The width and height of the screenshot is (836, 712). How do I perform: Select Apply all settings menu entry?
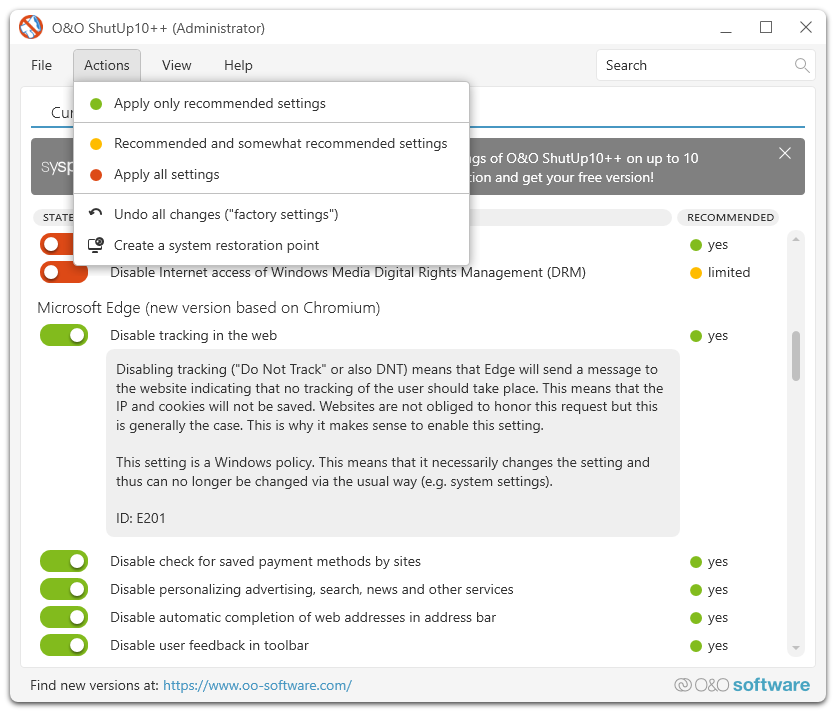pos(166,175)
